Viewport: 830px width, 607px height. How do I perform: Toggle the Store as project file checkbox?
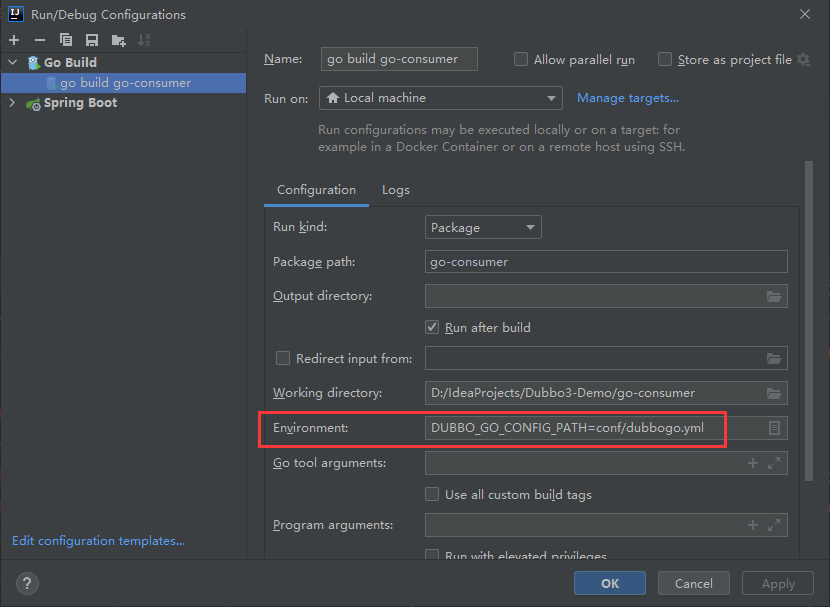665,60
